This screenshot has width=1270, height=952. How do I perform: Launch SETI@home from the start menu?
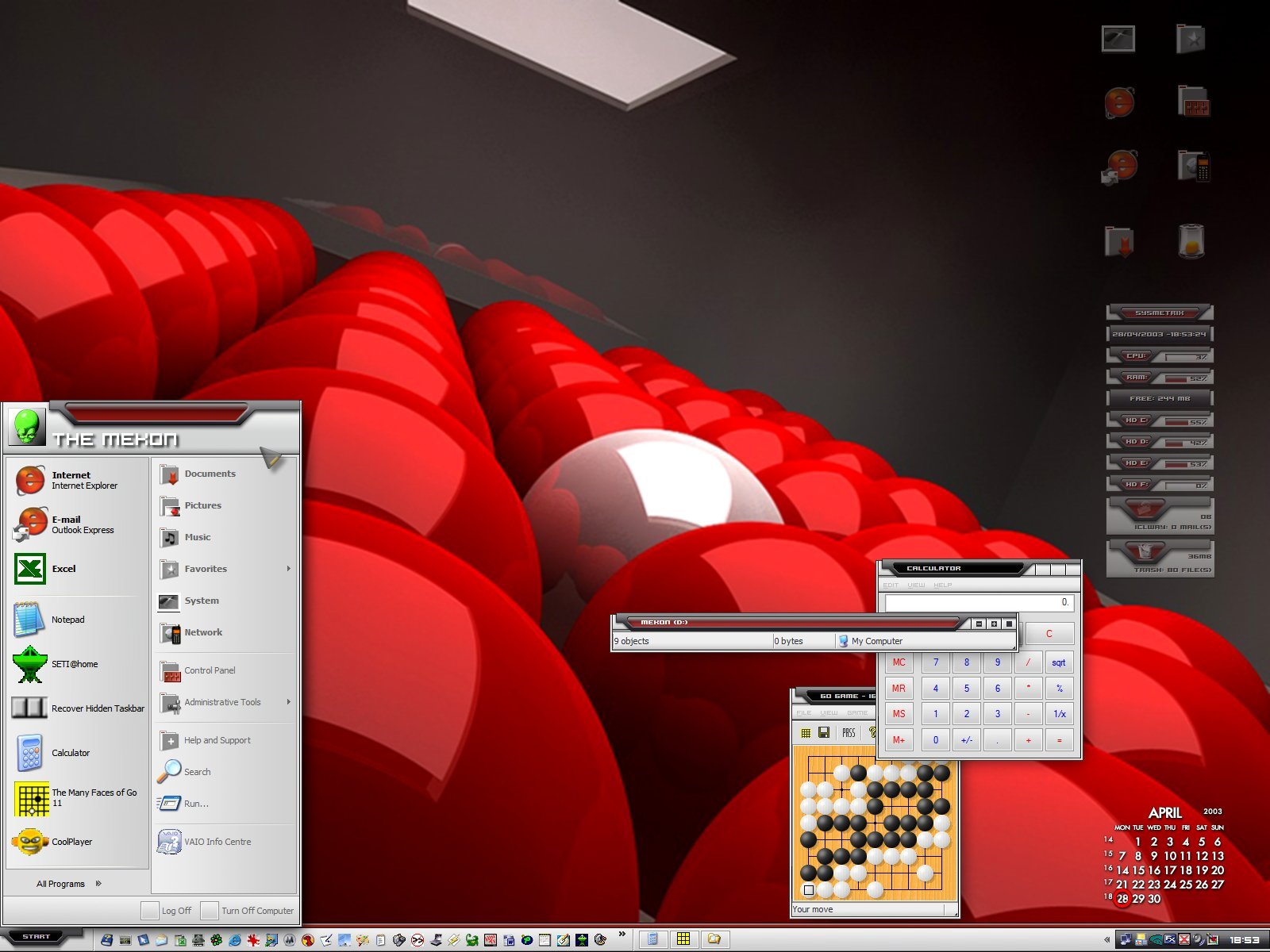point(78,664)
